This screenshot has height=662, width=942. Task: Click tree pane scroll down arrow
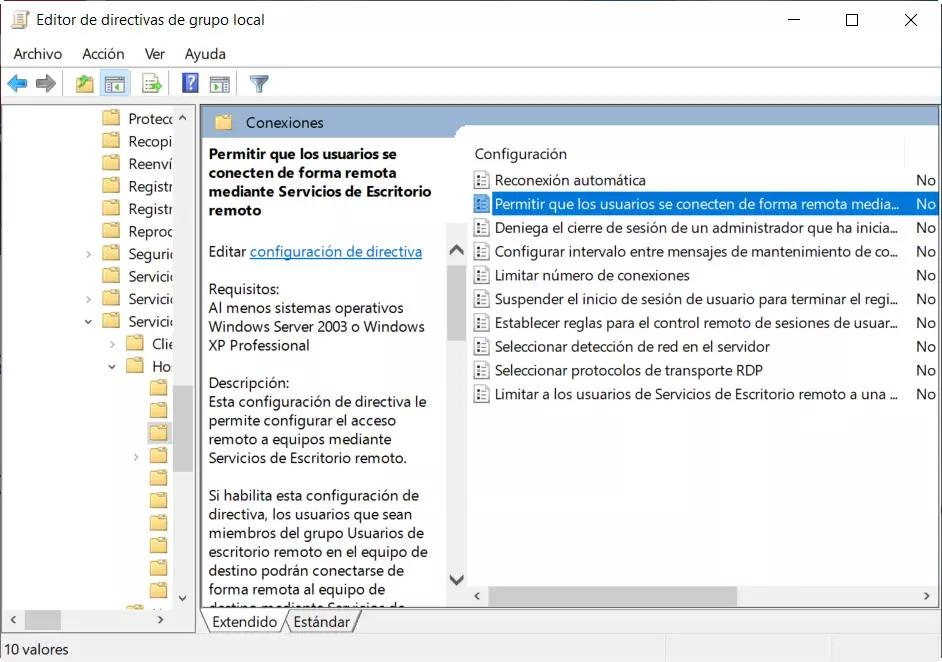(183, 598)
